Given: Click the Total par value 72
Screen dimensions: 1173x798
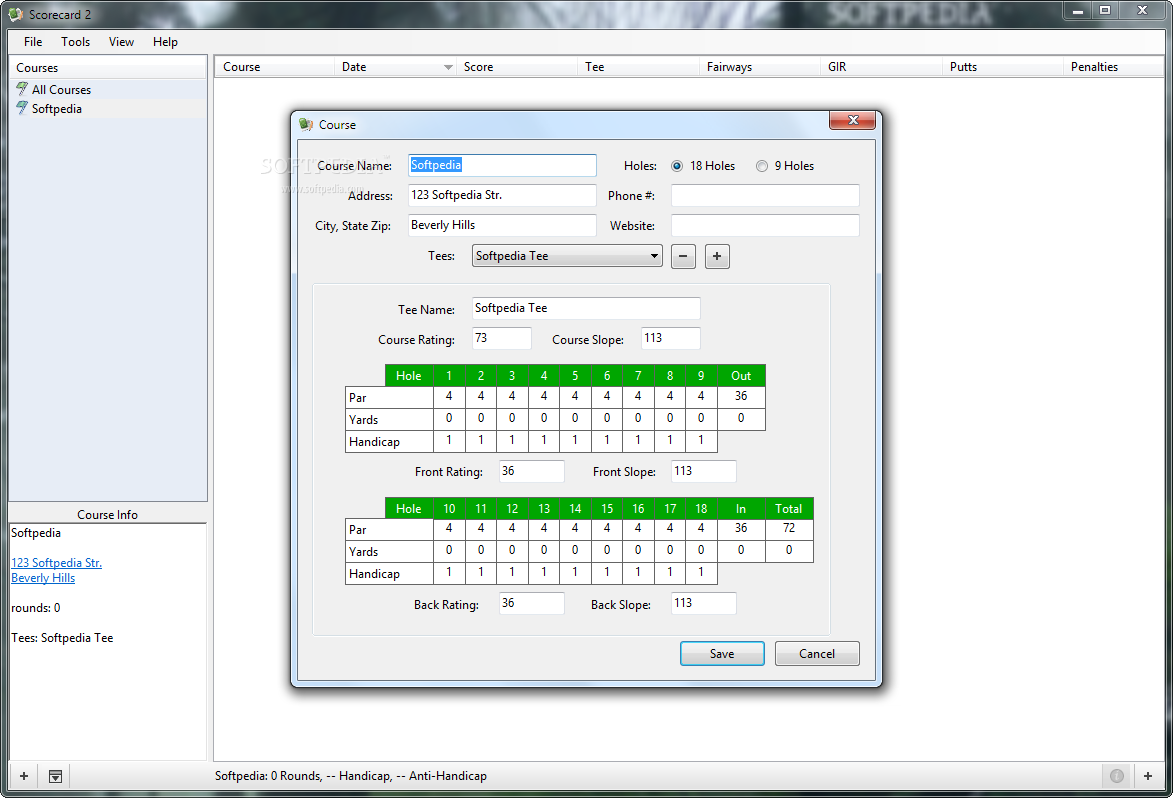Looking at the screenshot, I should [x=788, y=528].
